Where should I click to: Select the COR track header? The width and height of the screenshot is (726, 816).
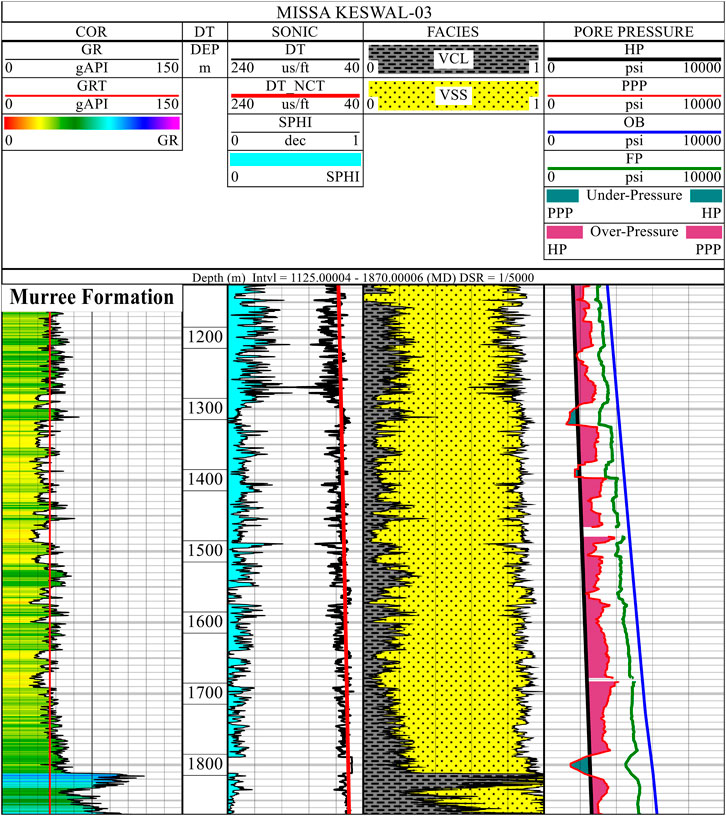pyautogui.click(x=91, y=32)
